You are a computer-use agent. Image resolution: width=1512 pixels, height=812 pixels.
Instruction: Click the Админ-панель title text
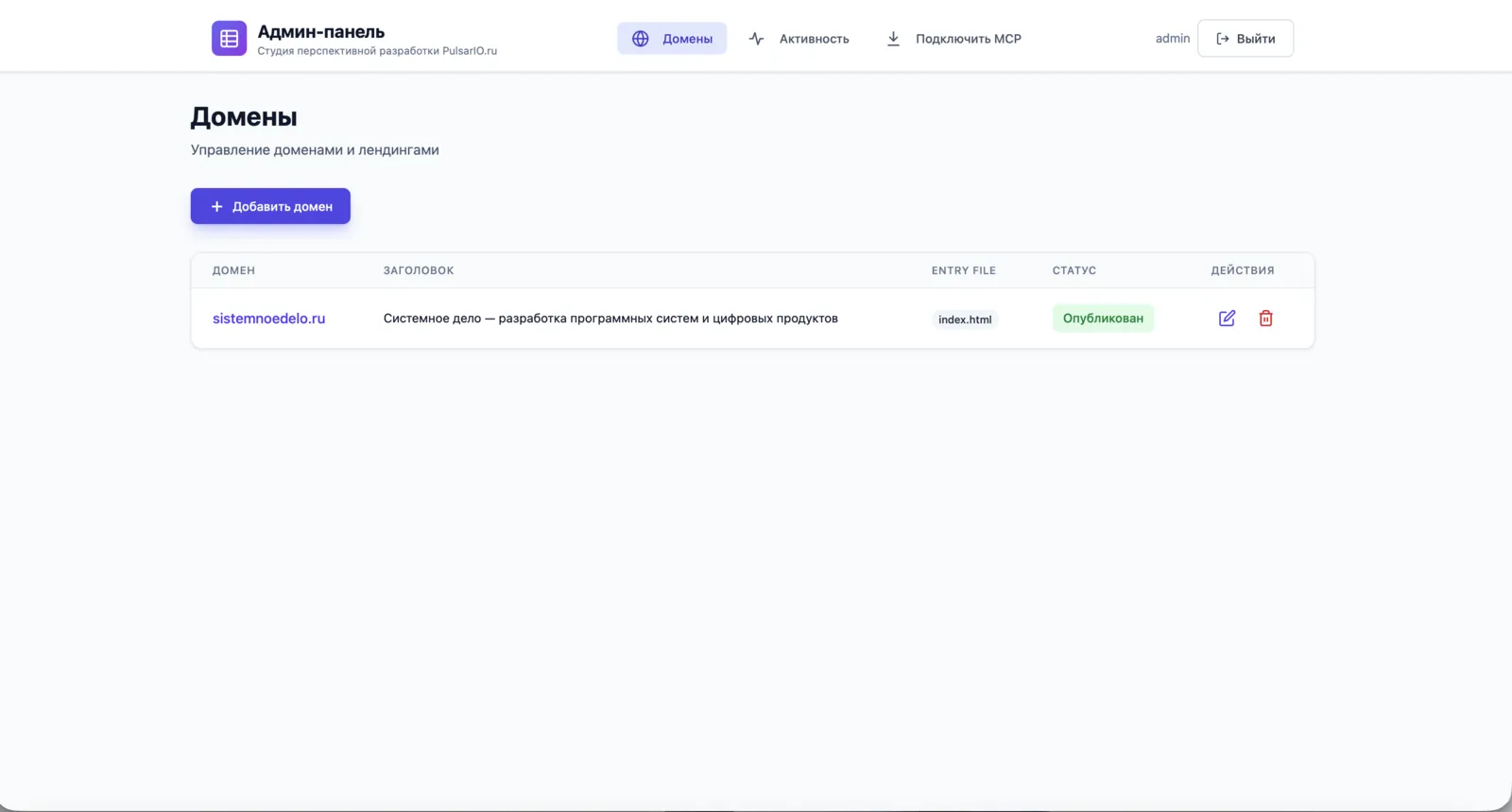click(x=321, y=32)
